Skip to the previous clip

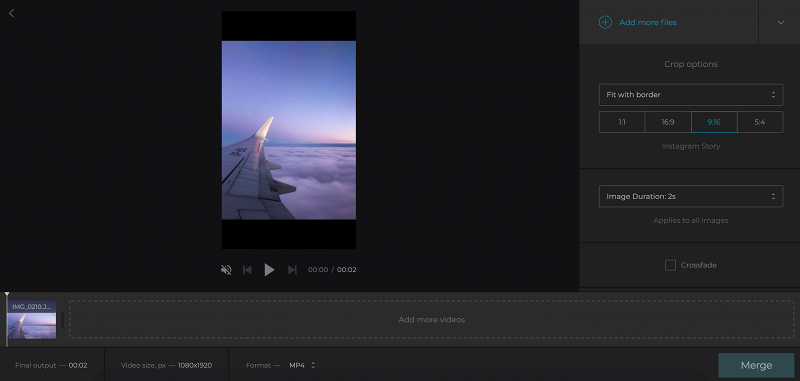(x=247, y=270)
